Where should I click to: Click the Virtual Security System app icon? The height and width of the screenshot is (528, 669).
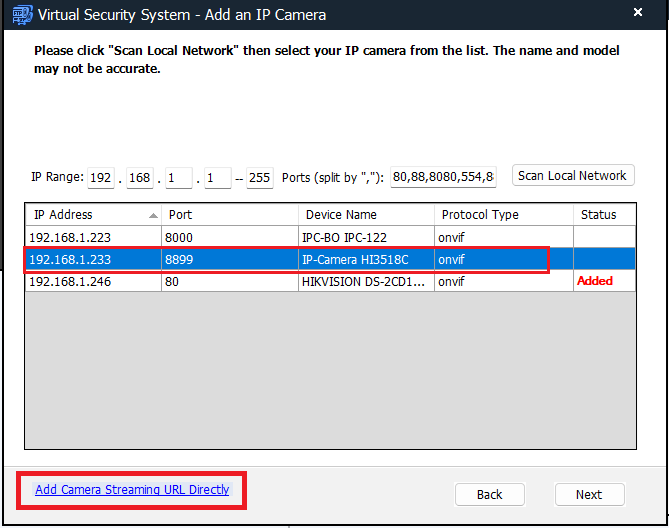coord(18,15)
